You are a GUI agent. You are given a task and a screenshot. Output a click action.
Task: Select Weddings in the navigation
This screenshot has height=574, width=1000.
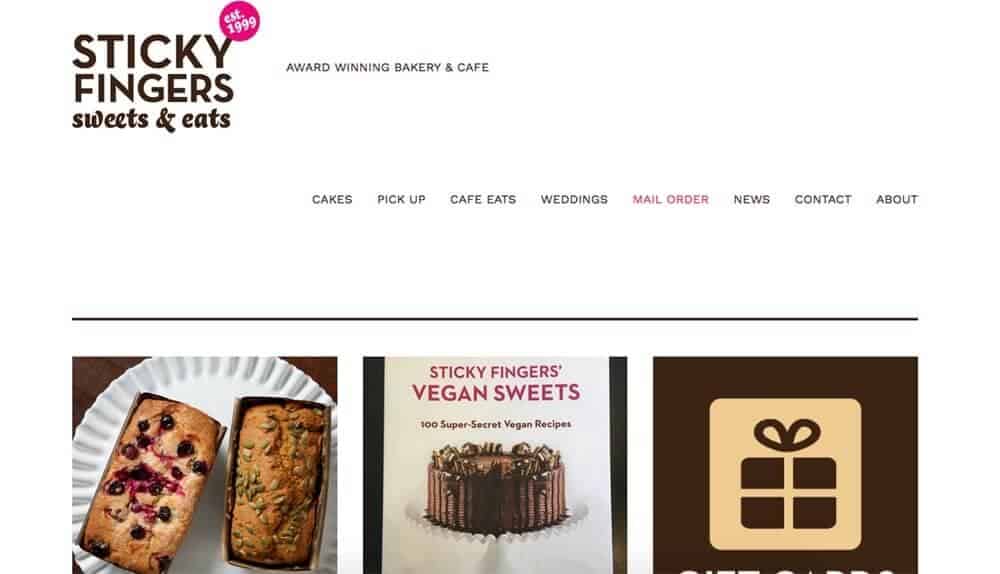[574, 200]
